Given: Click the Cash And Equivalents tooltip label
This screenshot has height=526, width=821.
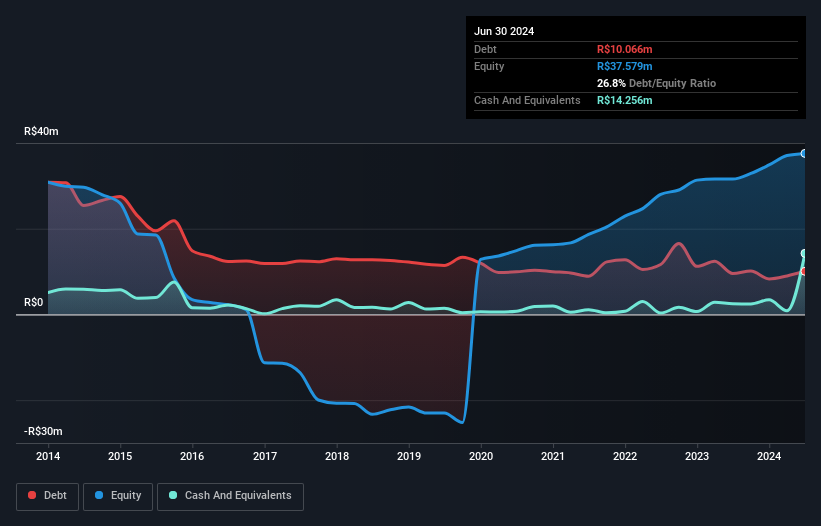Looking at the screenshot, I should point(527,100).
